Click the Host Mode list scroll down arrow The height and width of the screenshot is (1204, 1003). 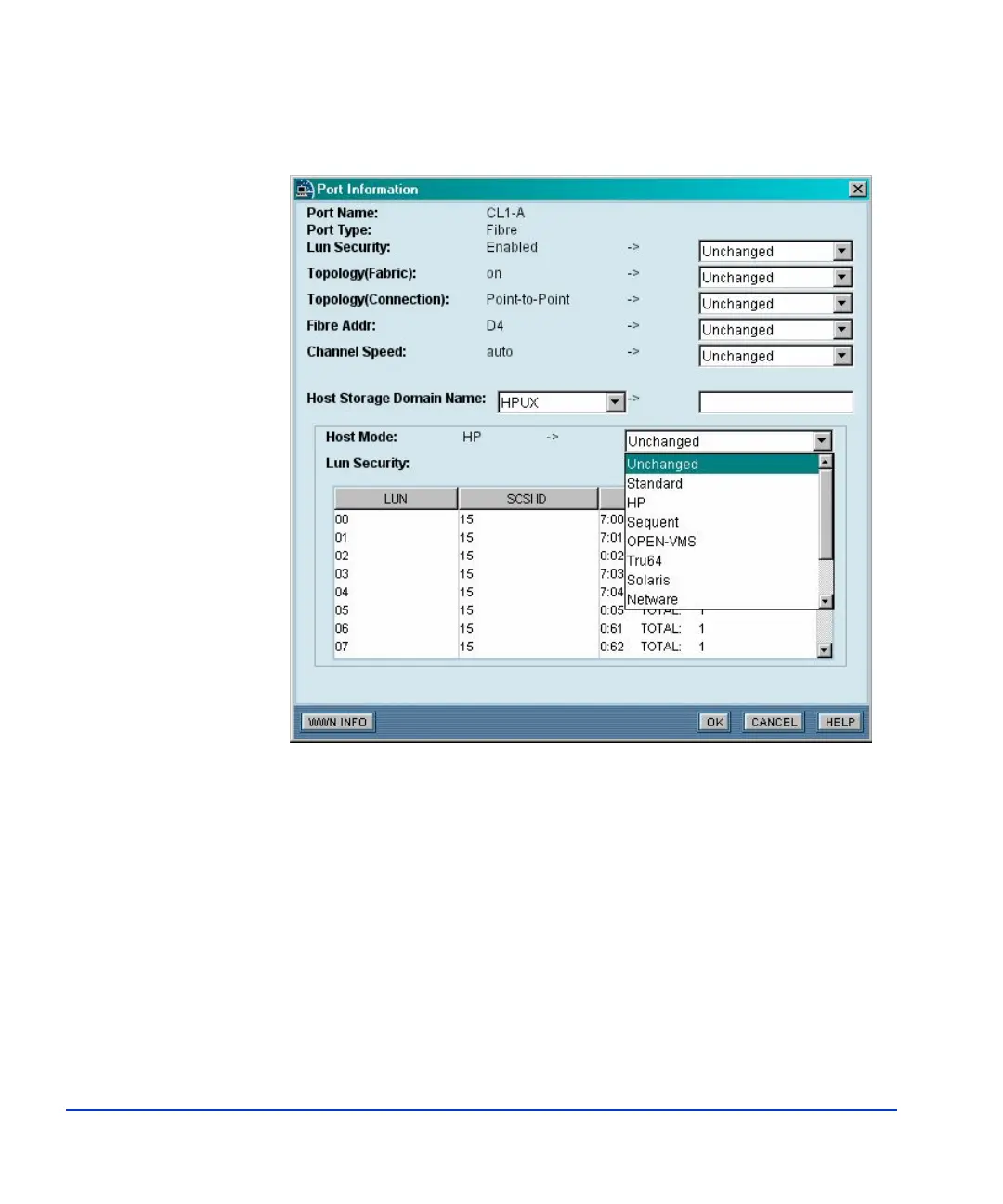pos(826,602)
